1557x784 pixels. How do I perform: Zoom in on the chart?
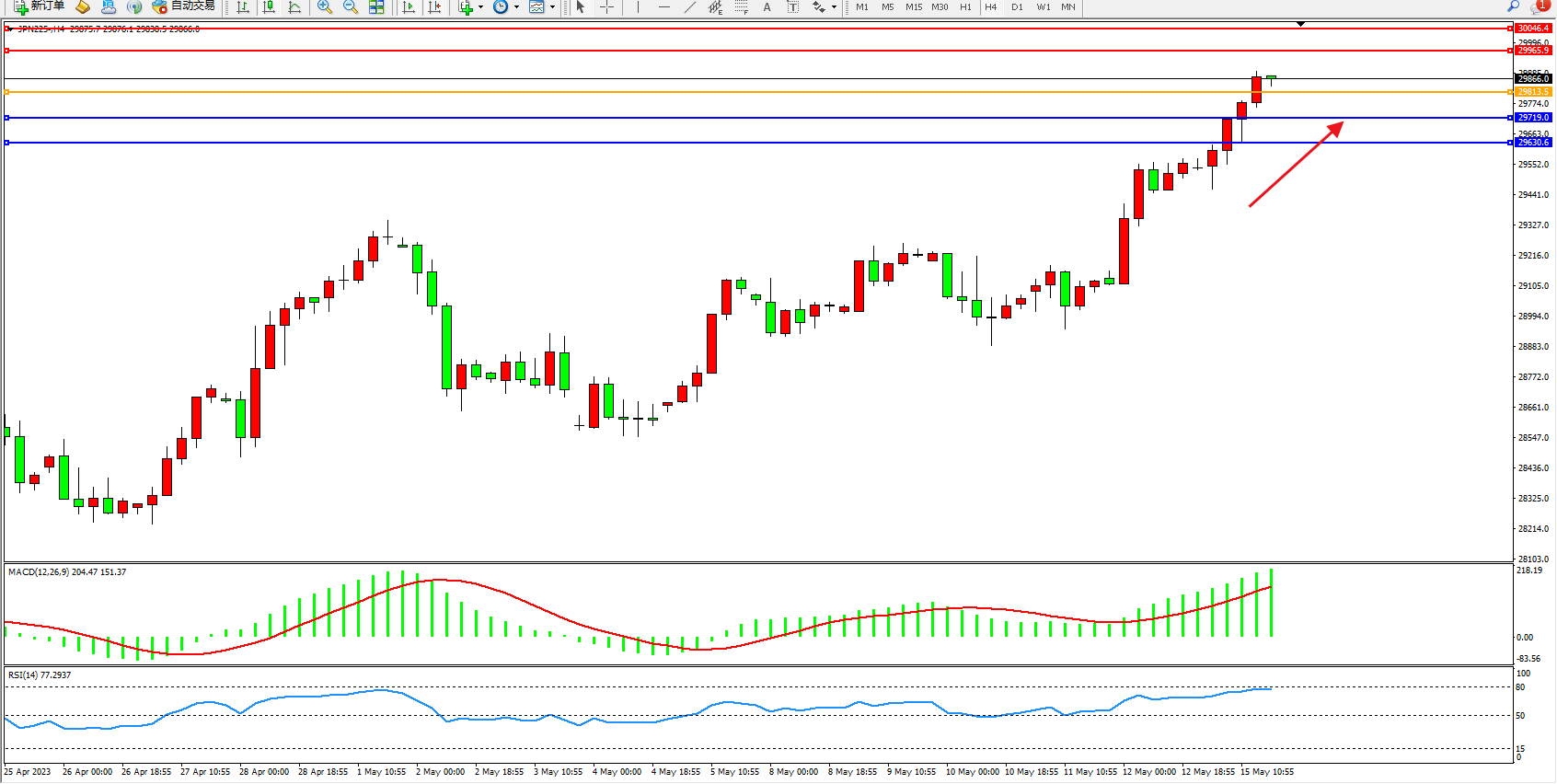pos(325,7)
